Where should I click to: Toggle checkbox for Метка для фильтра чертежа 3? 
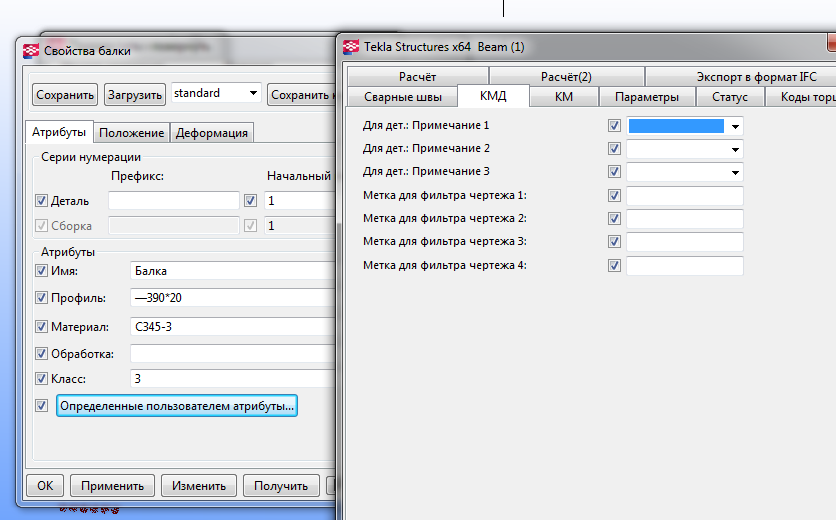pos(614,242)
